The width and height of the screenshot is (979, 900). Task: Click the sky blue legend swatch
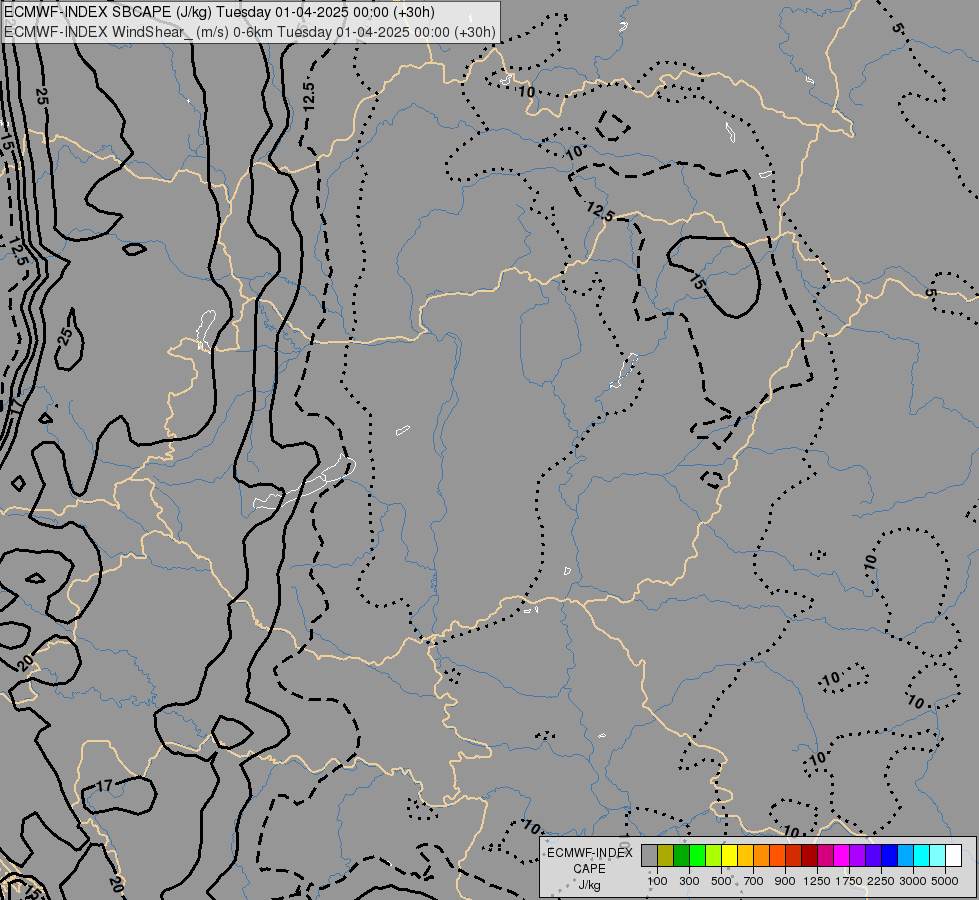pyautogui.click(x=905, y=855)
